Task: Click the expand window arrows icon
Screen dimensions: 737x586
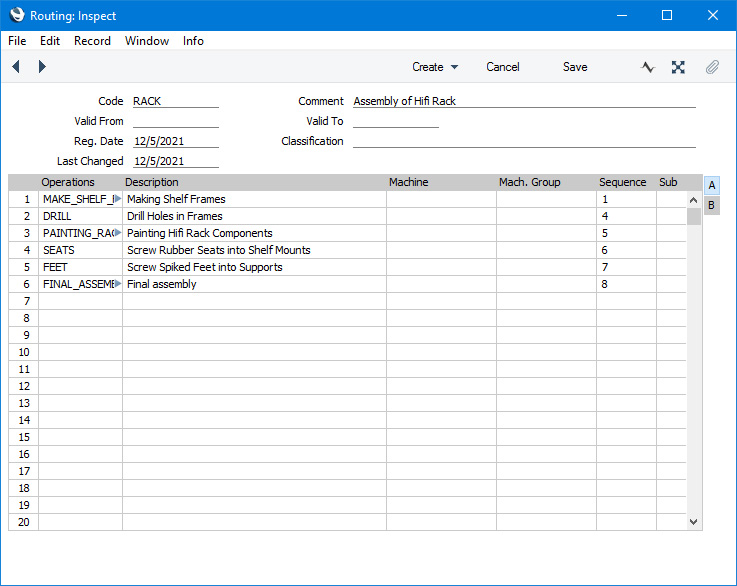Action: [x=678, y=67]
